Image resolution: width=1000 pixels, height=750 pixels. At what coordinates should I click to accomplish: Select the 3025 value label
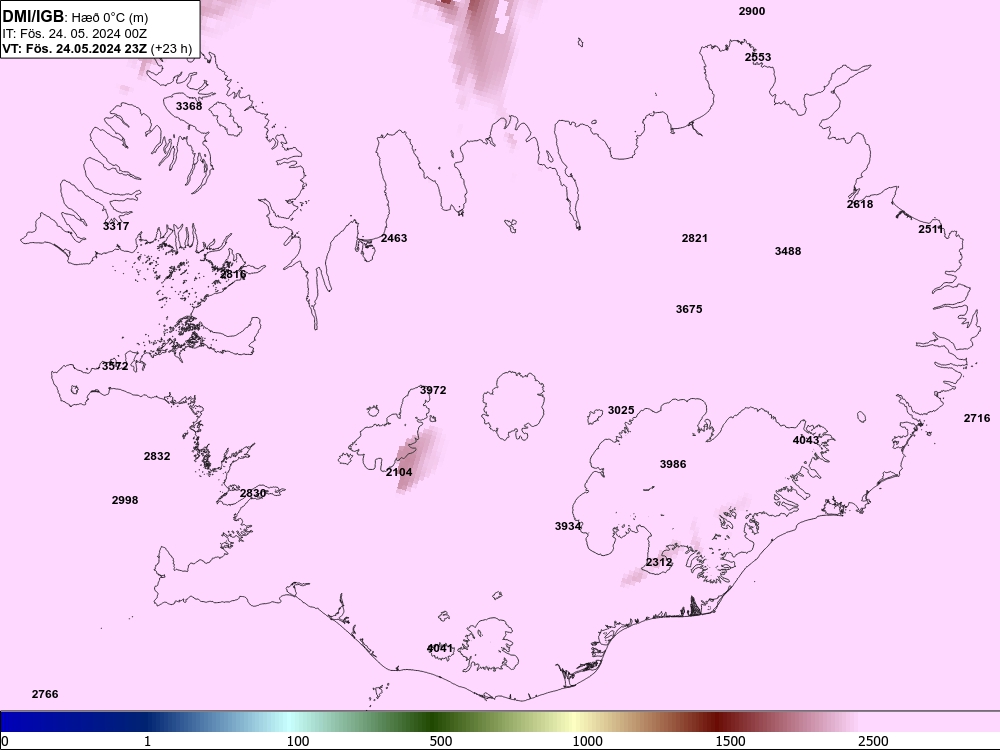(621, 410)
